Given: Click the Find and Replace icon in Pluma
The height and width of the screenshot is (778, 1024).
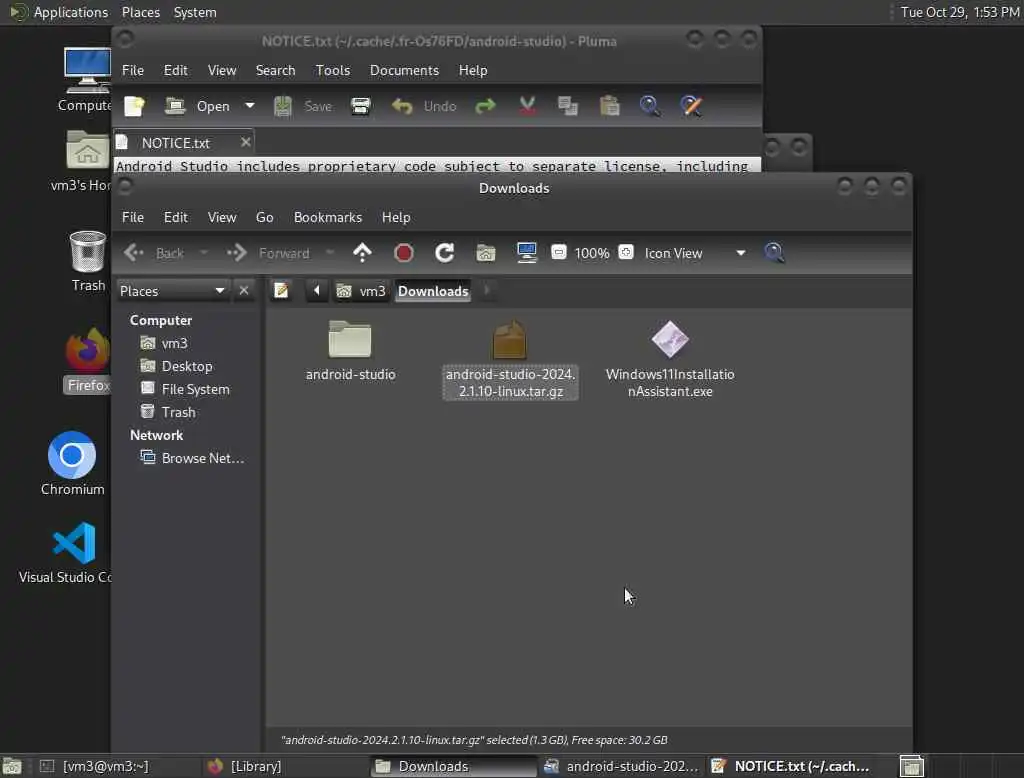Looking at the screenshot, I should point(691,106).
